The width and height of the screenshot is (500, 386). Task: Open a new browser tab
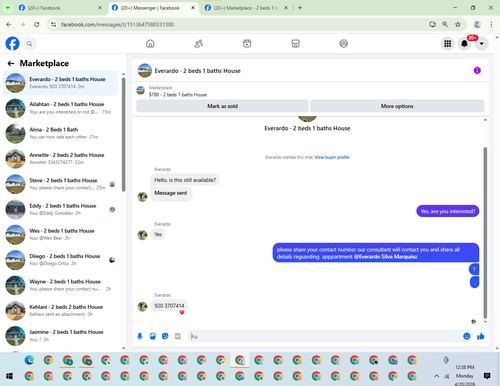coord(300,8)
